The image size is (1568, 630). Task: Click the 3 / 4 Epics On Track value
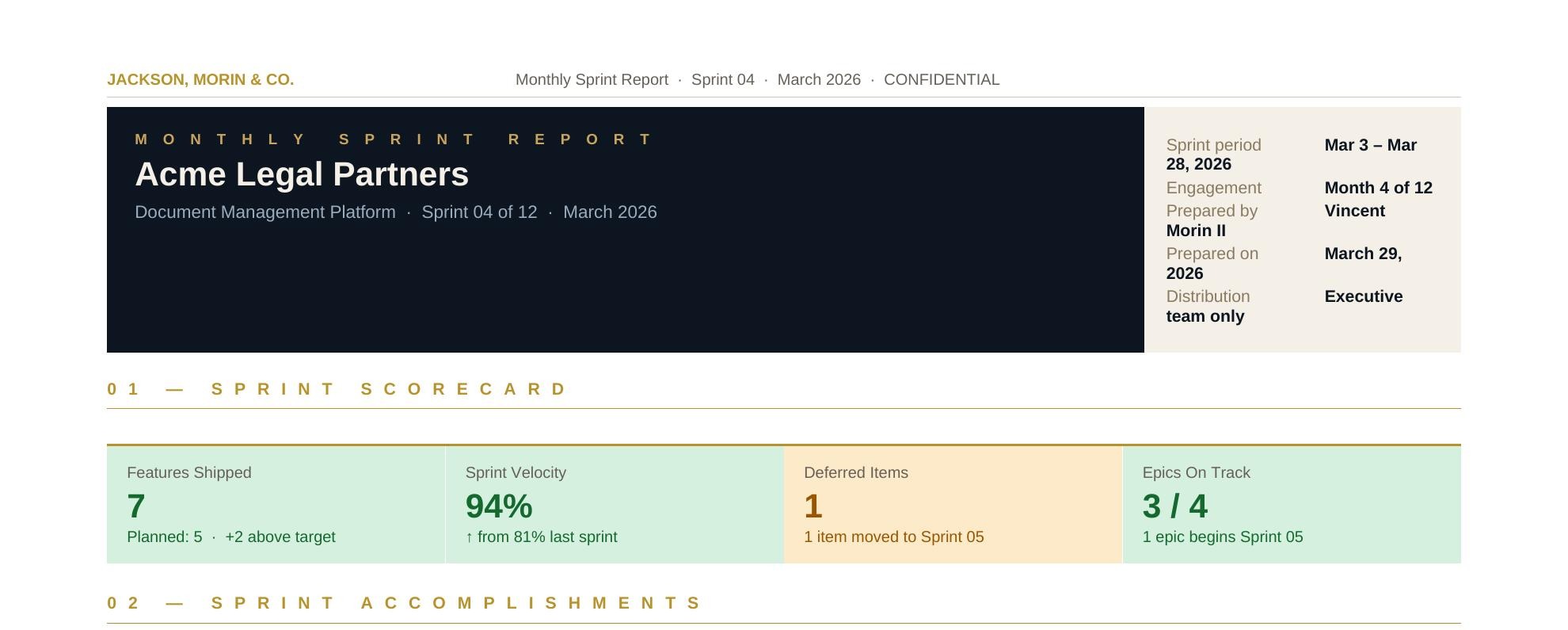click(x=1174, y=506)
